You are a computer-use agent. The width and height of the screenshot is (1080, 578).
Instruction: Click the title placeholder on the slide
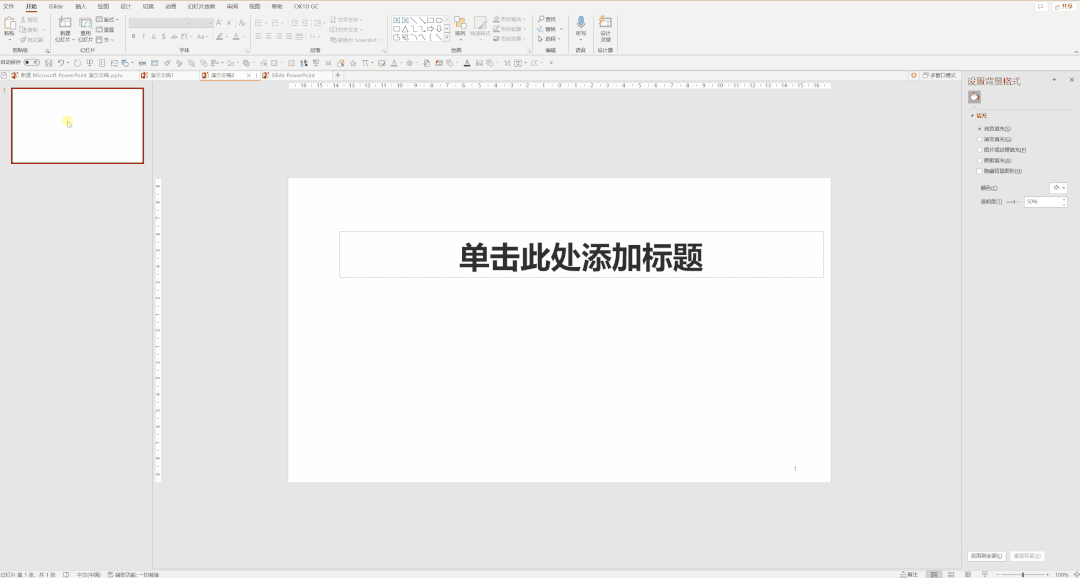click(x=581, y=255)
